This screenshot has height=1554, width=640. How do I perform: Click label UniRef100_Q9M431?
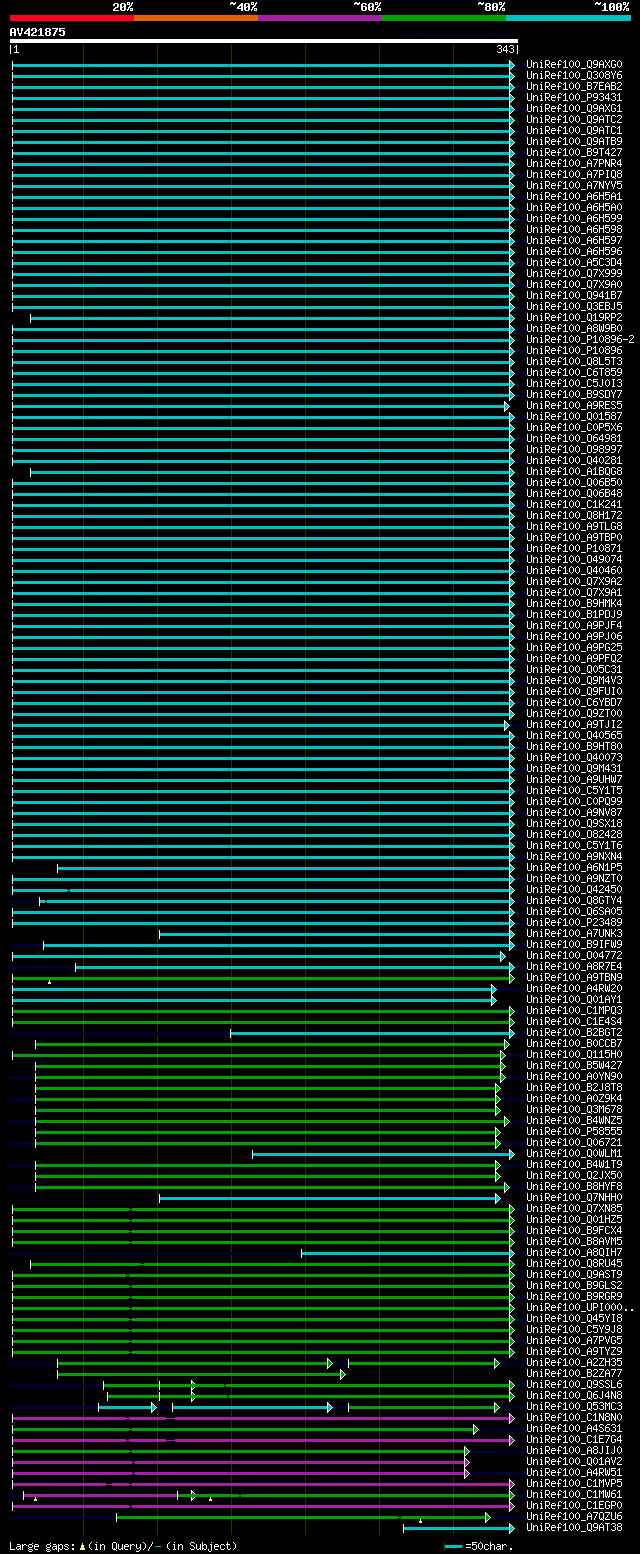click(574, 769)
